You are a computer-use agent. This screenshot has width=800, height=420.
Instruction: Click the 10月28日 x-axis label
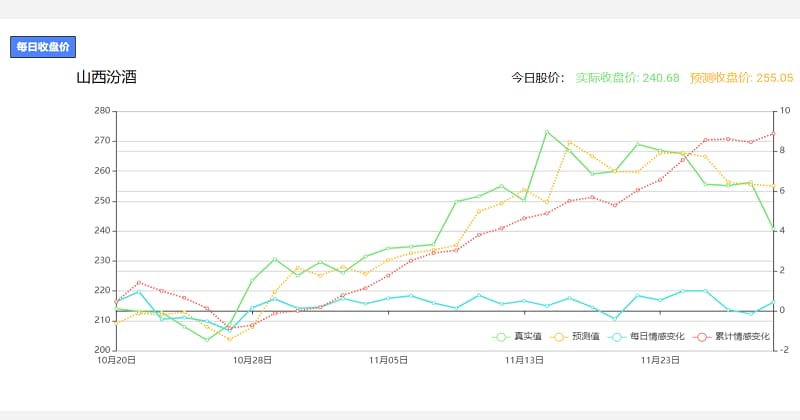(252, 360)
